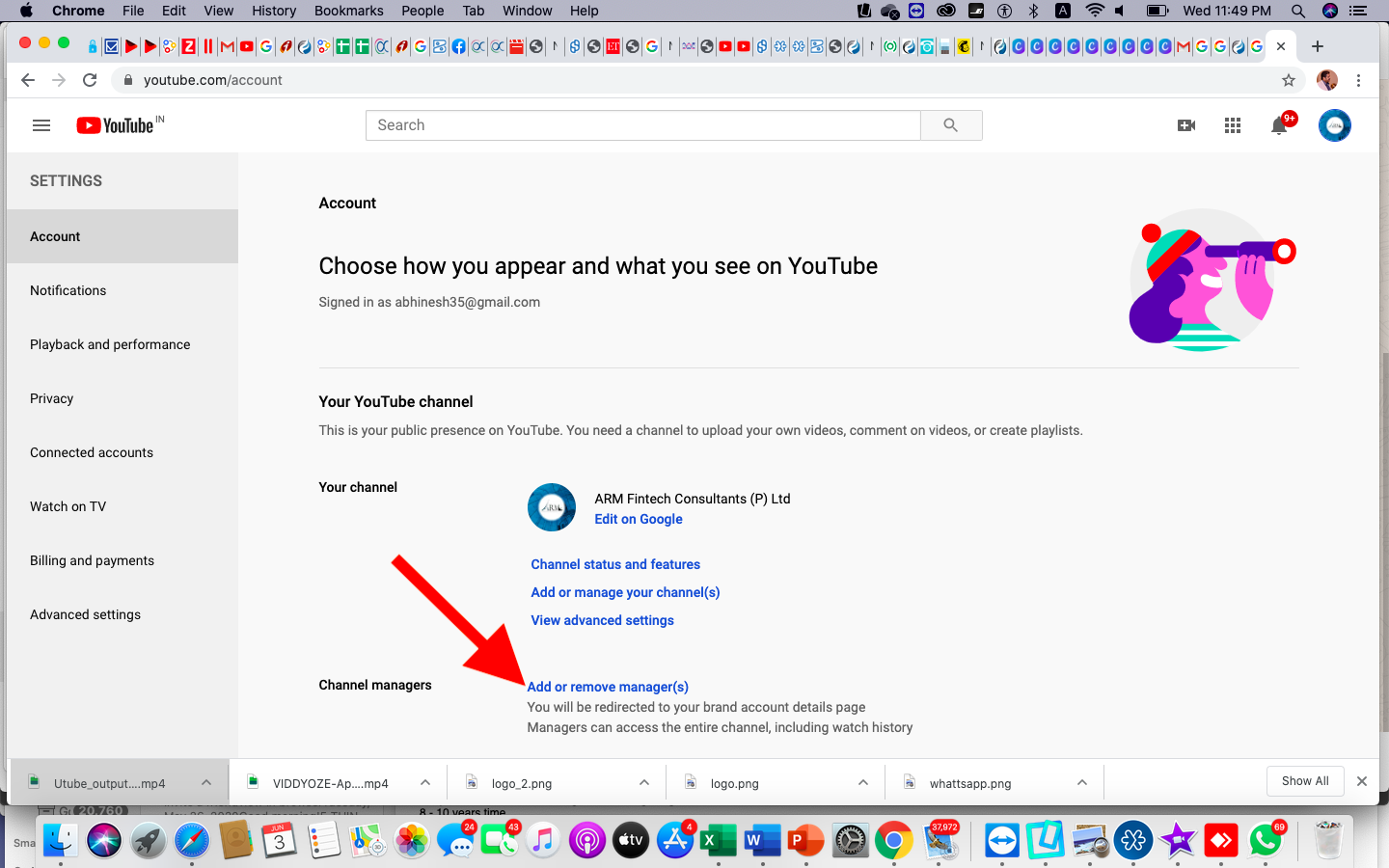Open Connected accounts settings

tap(123, 452)
